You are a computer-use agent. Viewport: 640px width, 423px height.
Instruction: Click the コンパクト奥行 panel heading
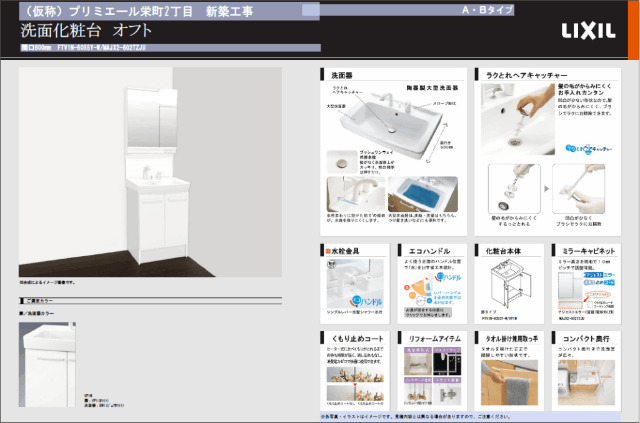(x=586, y=338)
